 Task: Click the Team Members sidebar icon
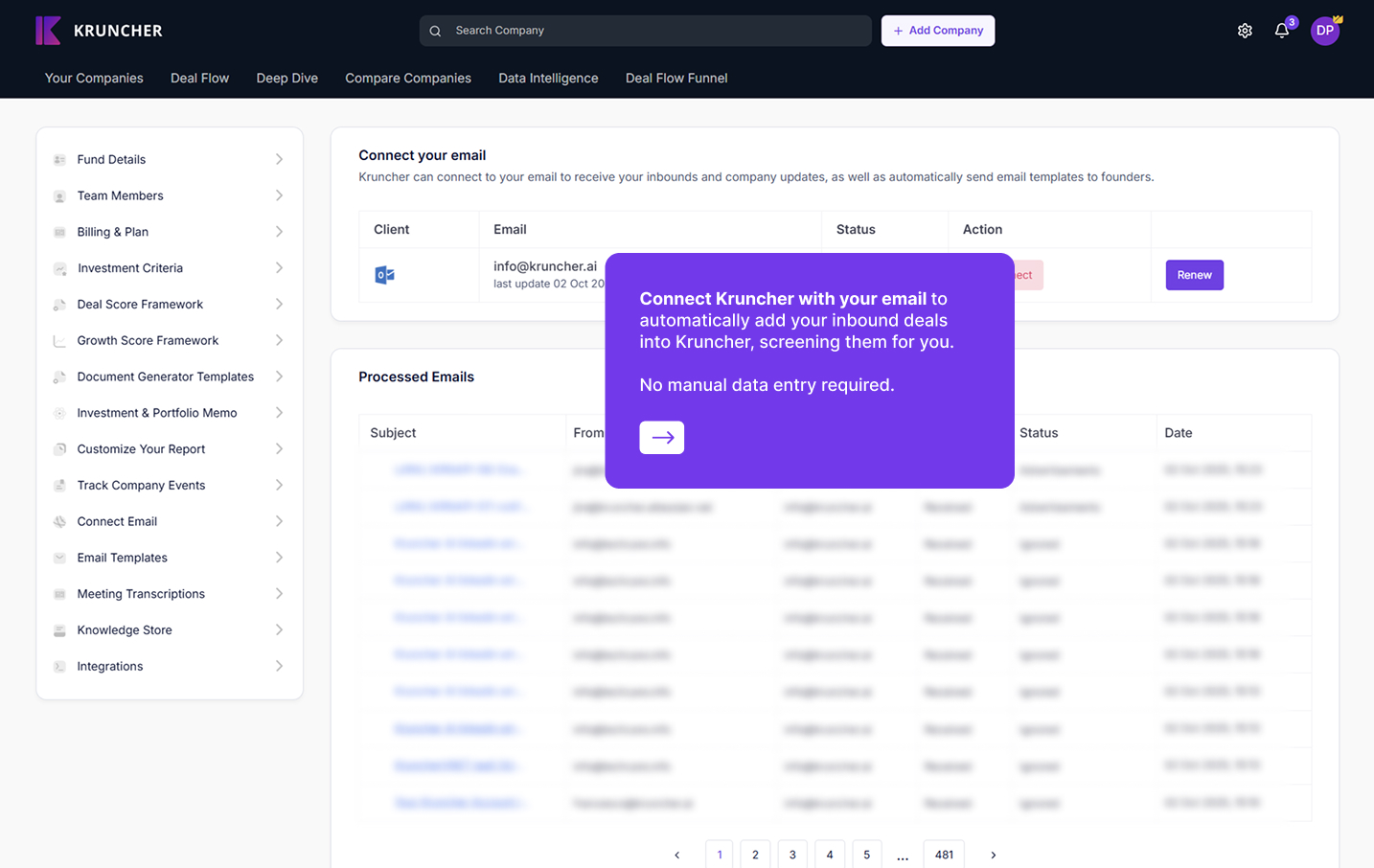[59, 196]
